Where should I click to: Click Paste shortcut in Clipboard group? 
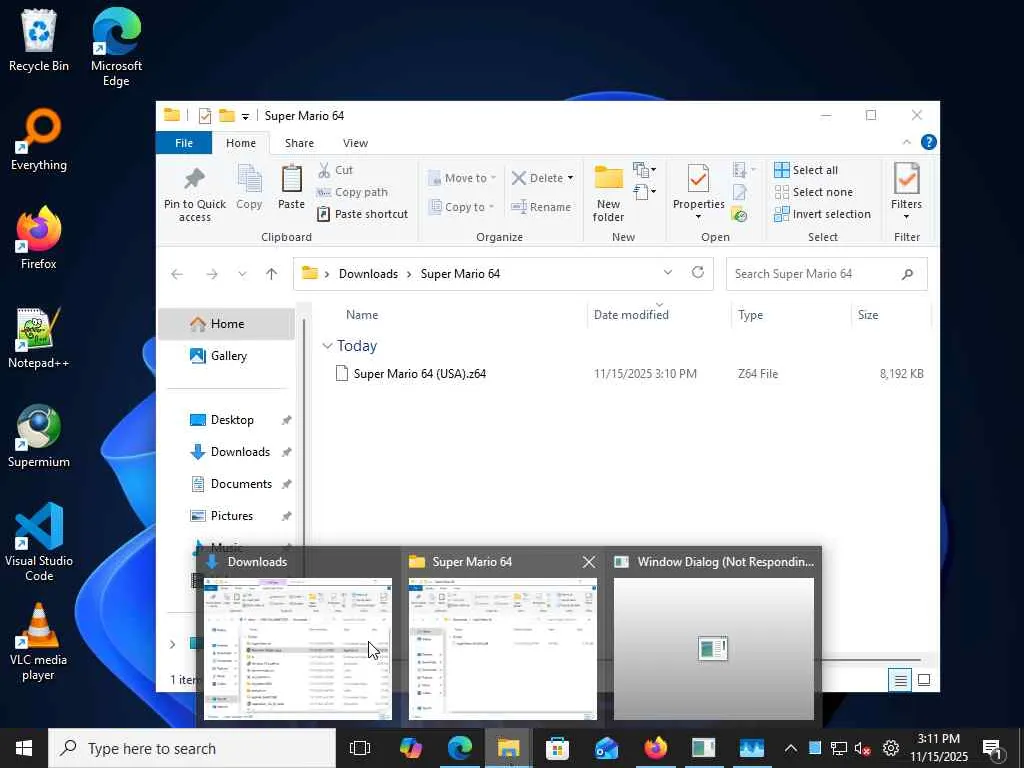(x=362, y=214)
